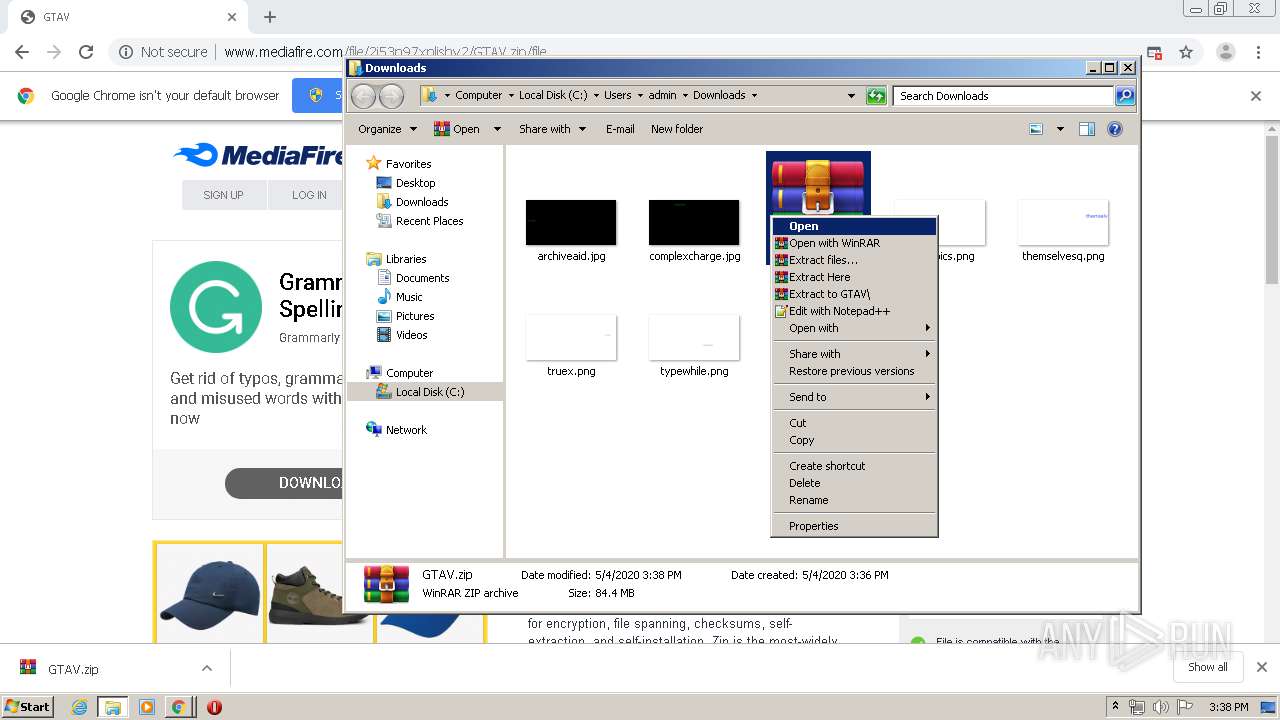Reload the MediaFire page in Chrome
The height and width of the screenshot is (720, 1280).
(86, 52)
